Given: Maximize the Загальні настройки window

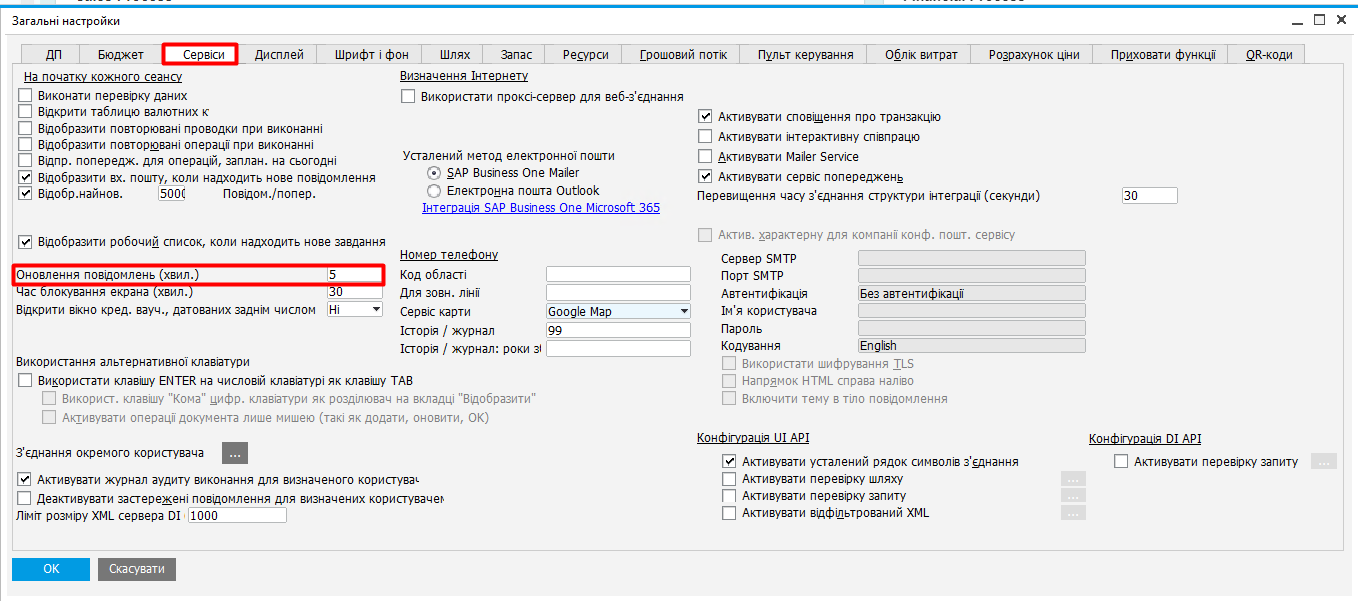Looking at the screenshot, I should [1319, 19].
